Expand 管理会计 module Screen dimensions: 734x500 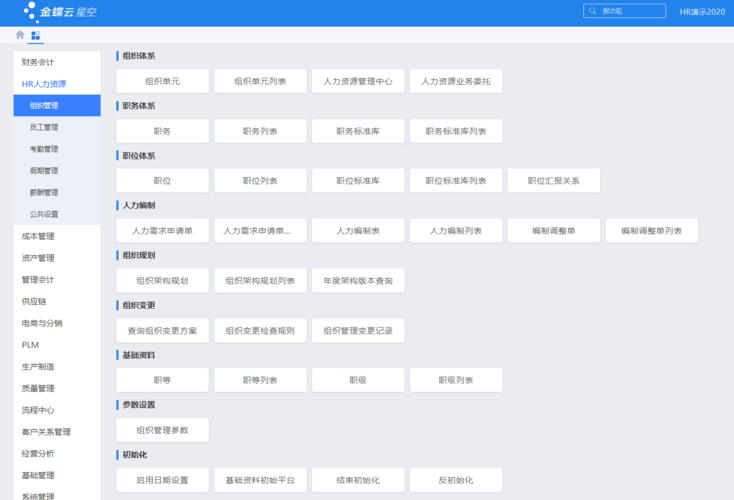(x=57, y=279)
